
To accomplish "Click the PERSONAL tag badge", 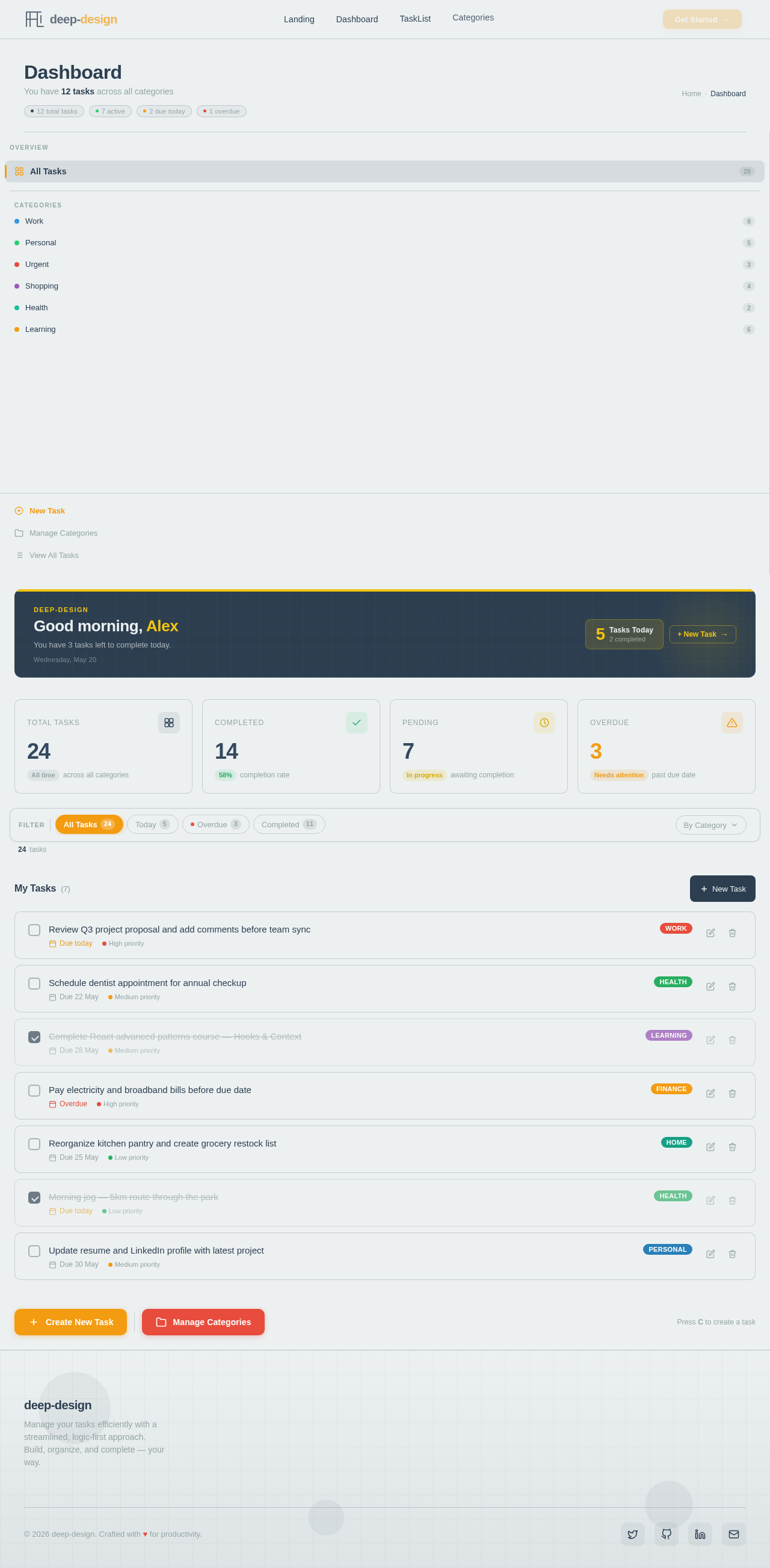I will pos(668,1250).
